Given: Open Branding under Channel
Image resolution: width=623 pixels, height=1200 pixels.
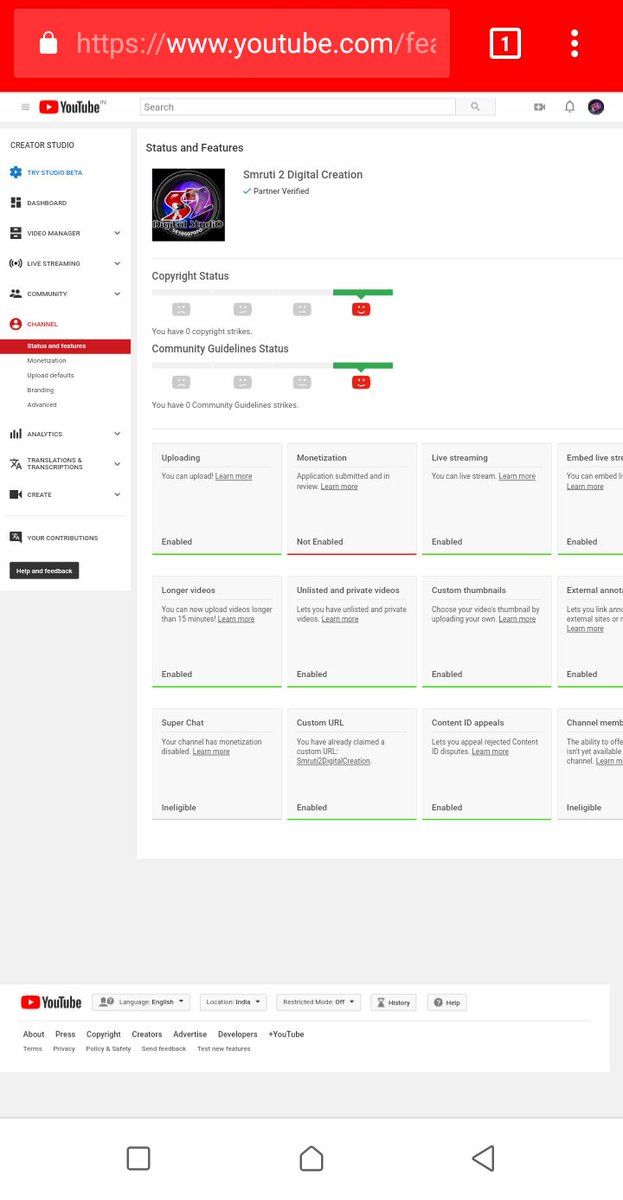Looking at the screenshot, I should (39, 390).
